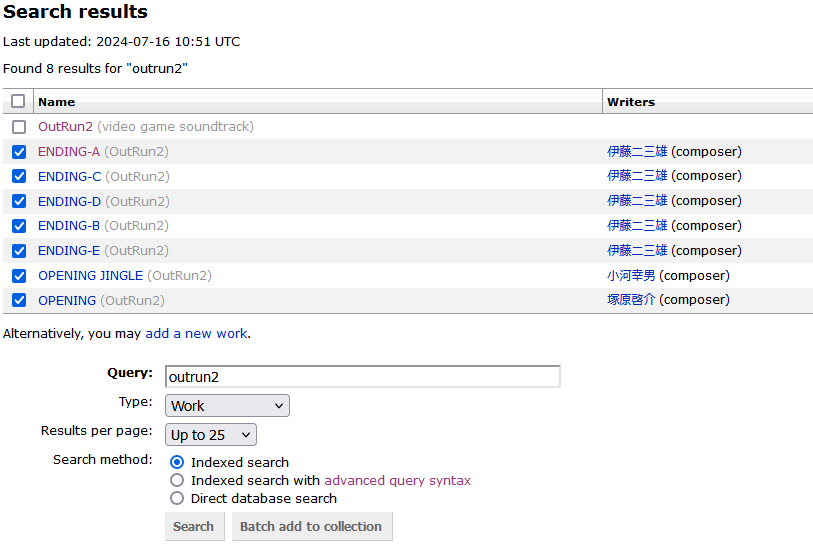The width and height of the screenshot is (813, 555).
Task: Uncheck the OPENING JINGLE row checkbox
Action: pos(19,276)
